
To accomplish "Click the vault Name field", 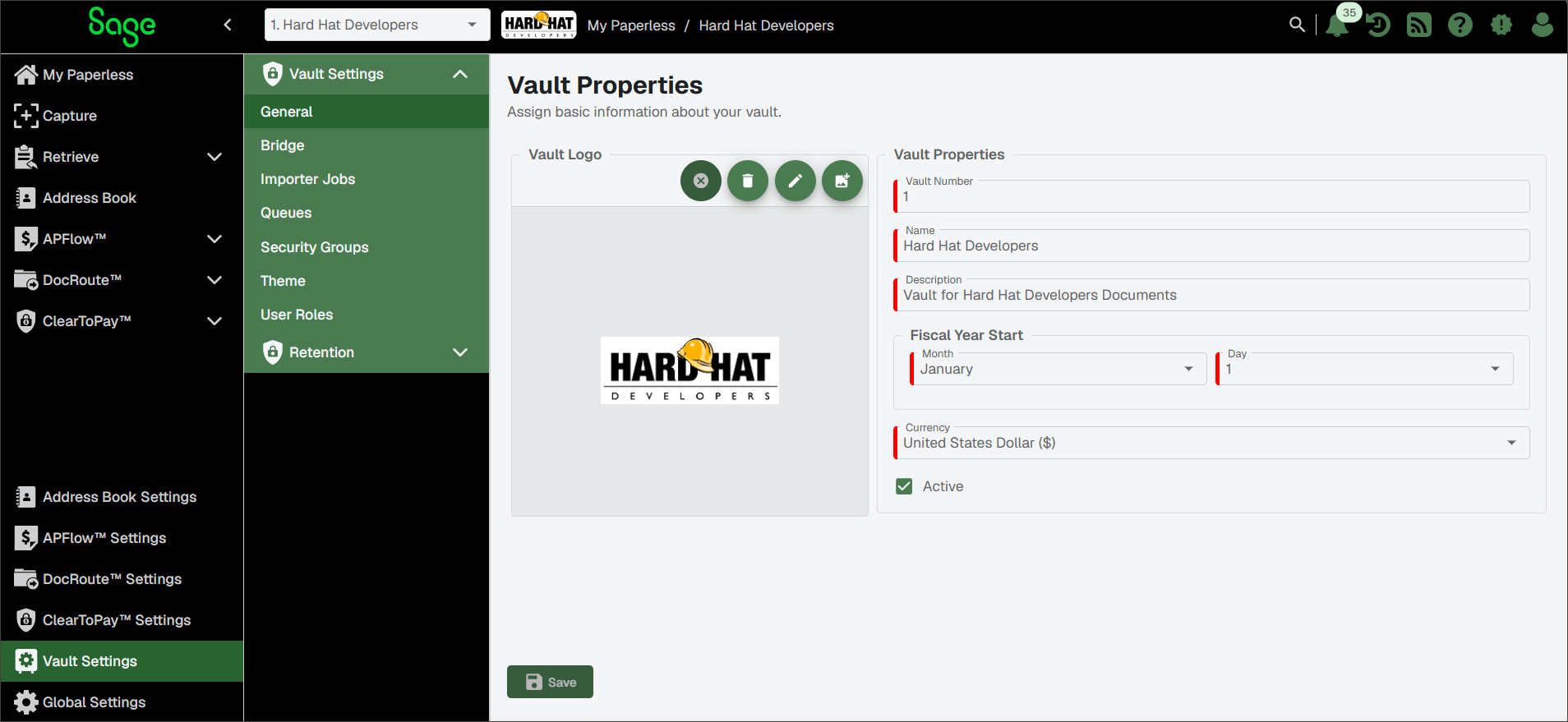I will tap(1211, 246).
